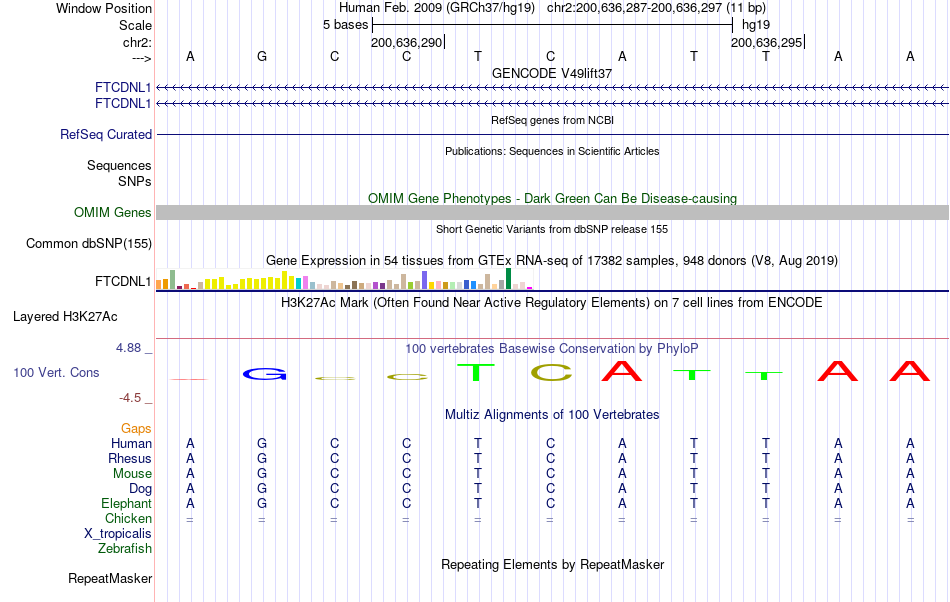Image resolution: width=950 pixels, height=602 pixels.
Task: Click the RepeatMasker track label
Action: (x=110, y=578)
